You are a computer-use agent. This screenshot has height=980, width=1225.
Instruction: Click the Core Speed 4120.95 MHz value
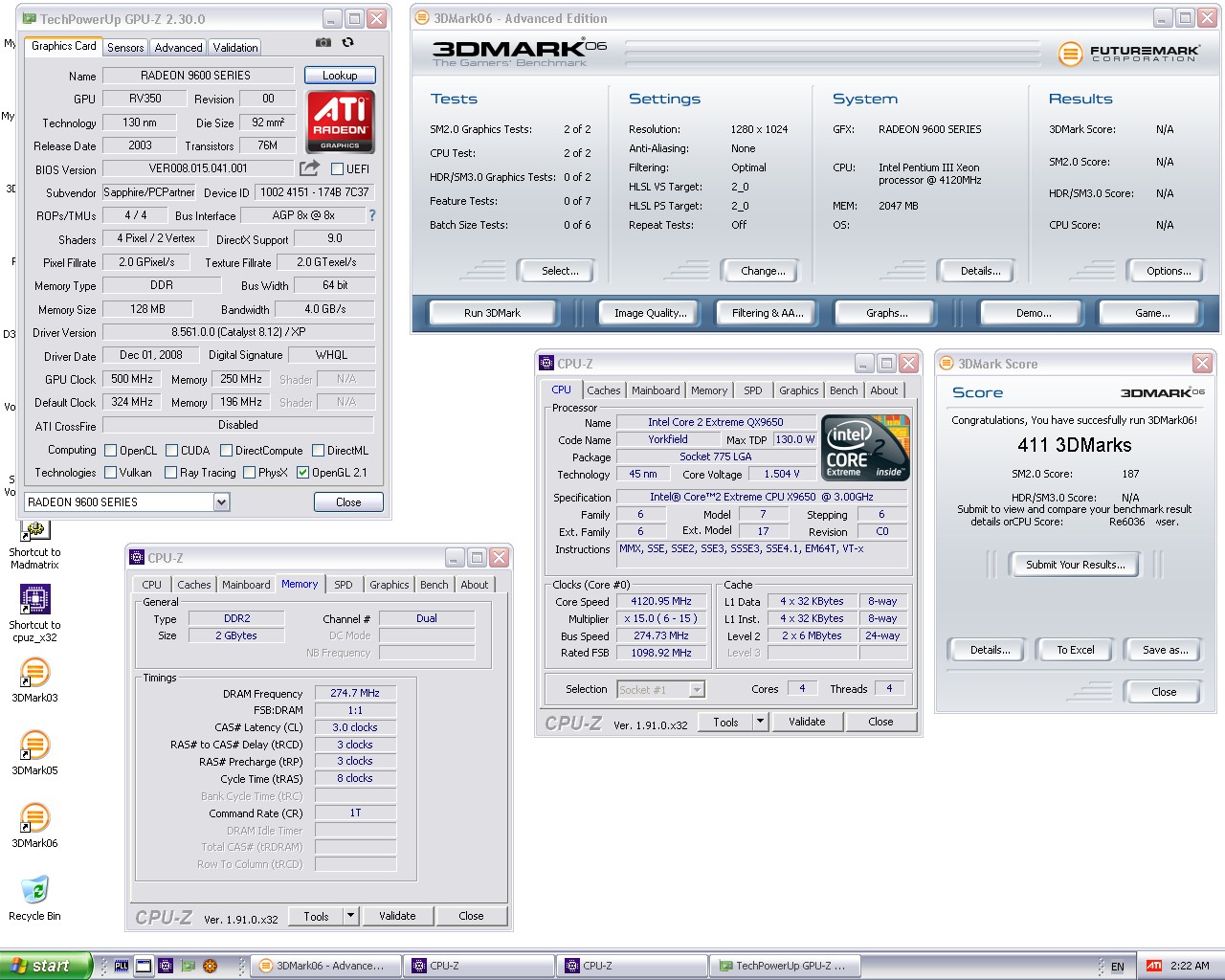click(x=661, y=602)
